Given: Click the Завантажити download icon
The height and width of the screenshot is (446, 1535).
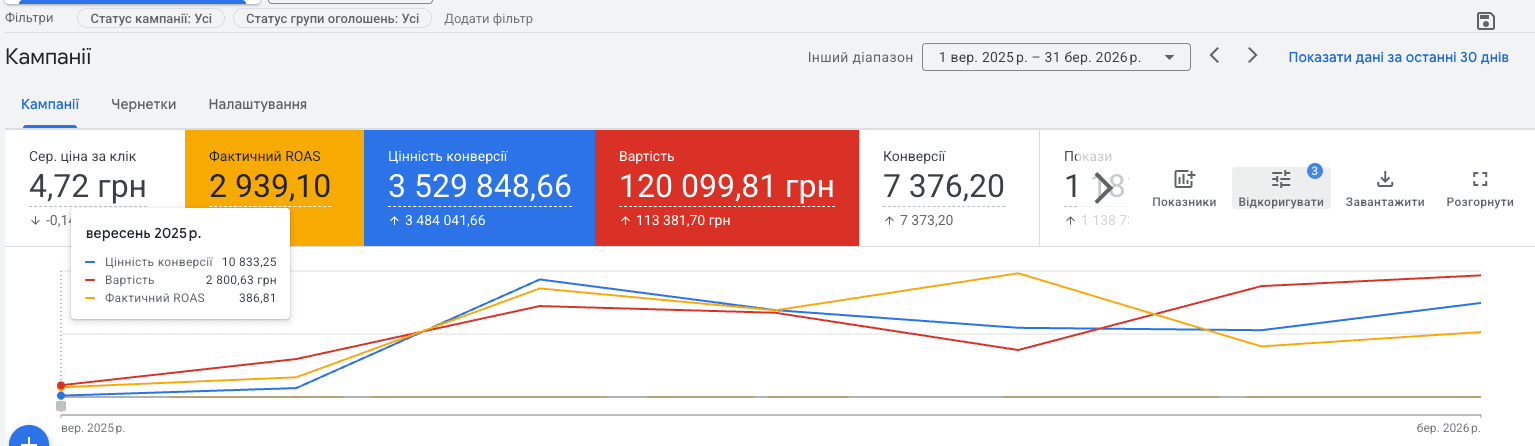Looking at the screenshot, I should (1385, 188).
